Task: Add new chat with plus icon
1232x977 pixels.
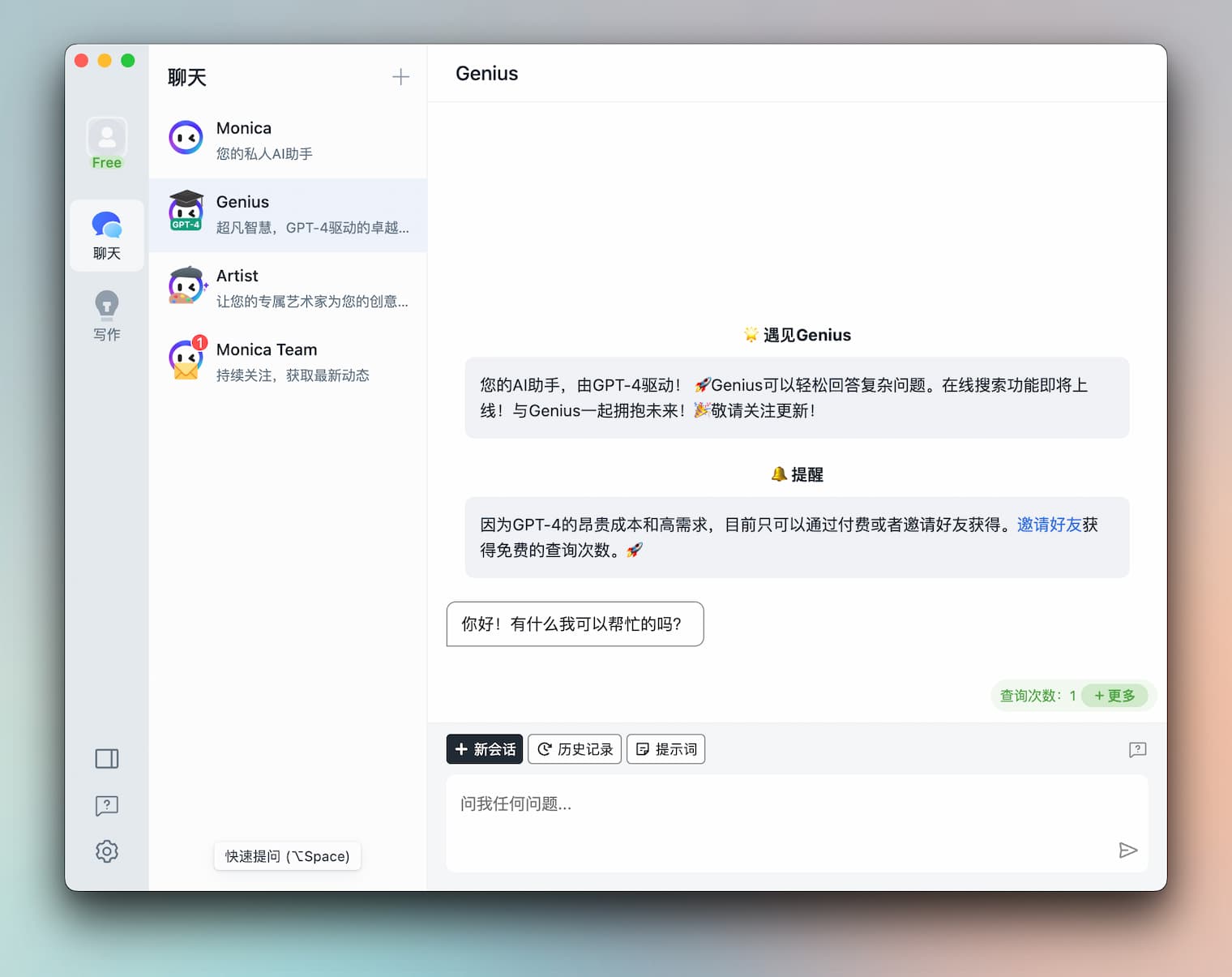Action: 400,77
